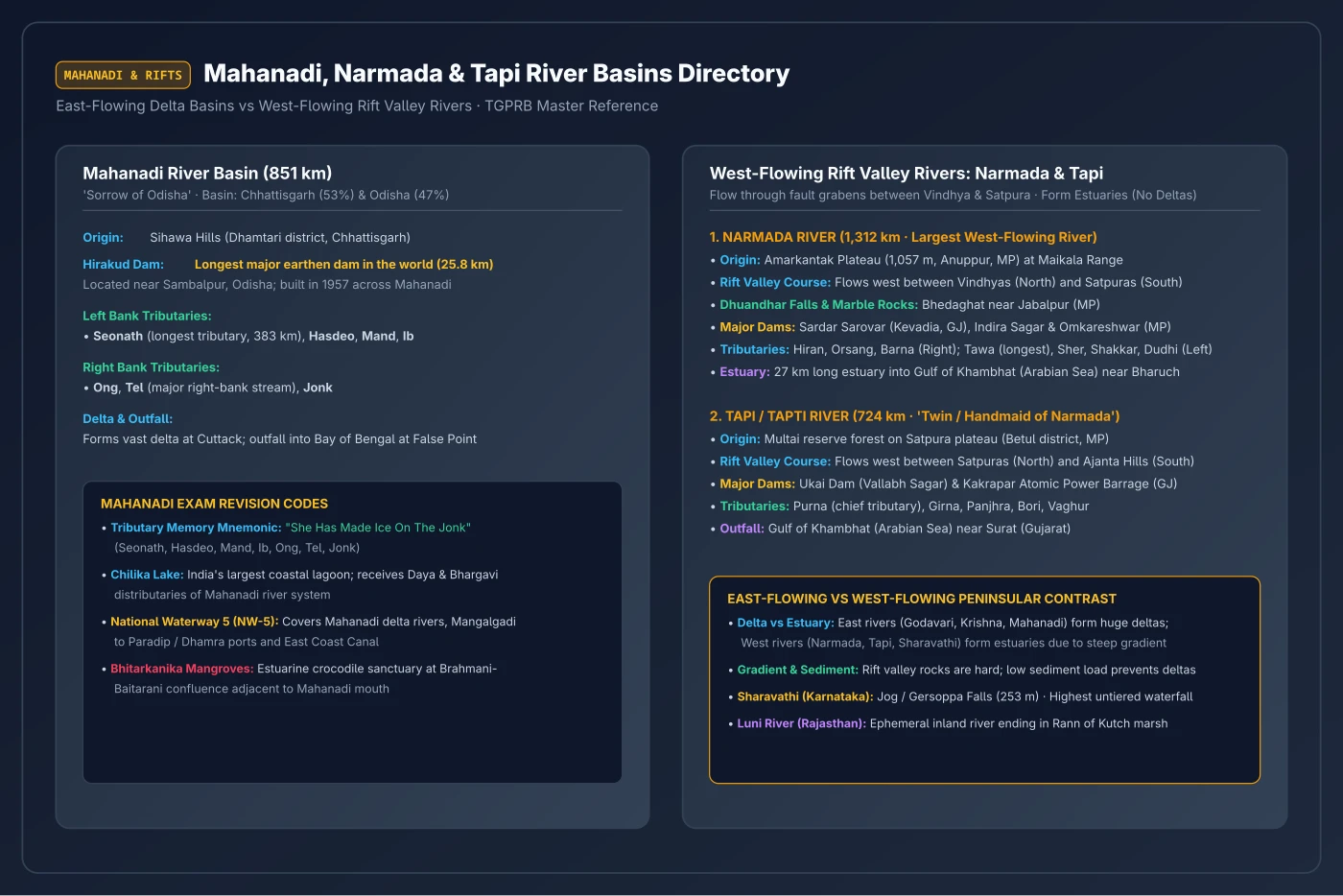Click the '2. TAPI / TAPTI RIVER' section heading
1343x896 pixels.
pyautogui.click(x=915, y=416)
